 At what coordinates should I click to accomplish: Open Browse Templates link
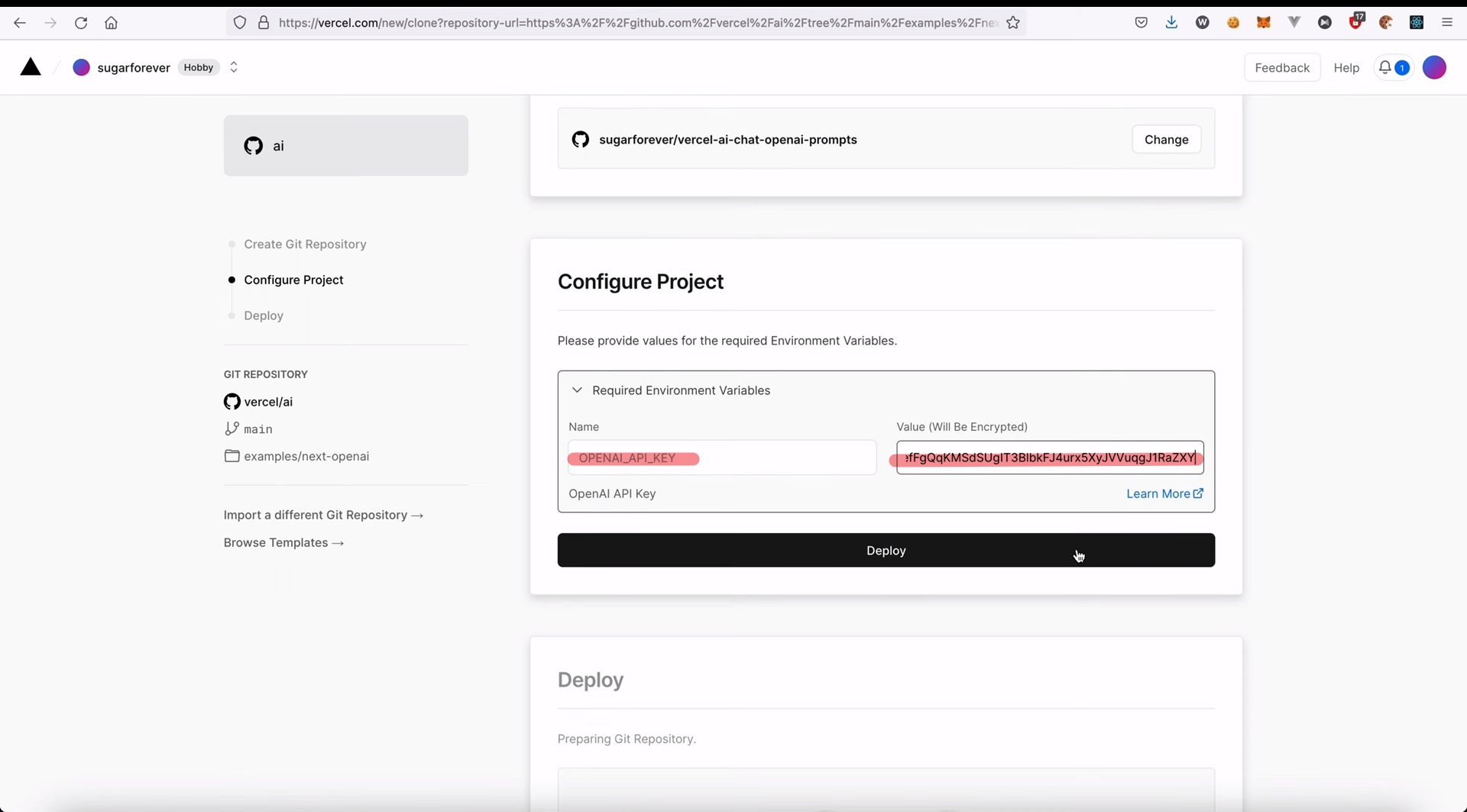[x=283, y=542]
